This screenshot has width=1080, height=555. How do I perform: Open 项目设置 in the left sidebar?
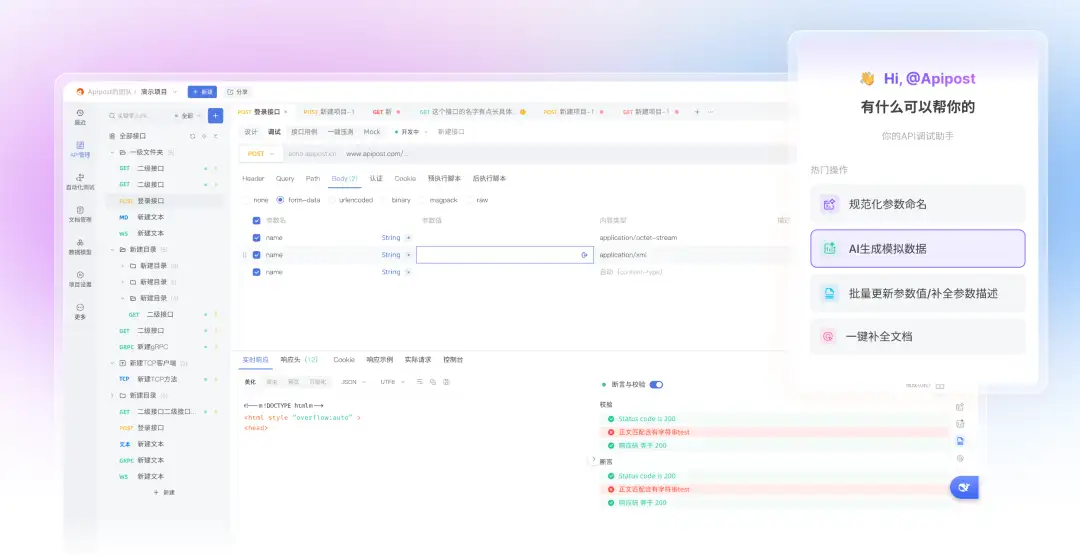coord(80,278)
